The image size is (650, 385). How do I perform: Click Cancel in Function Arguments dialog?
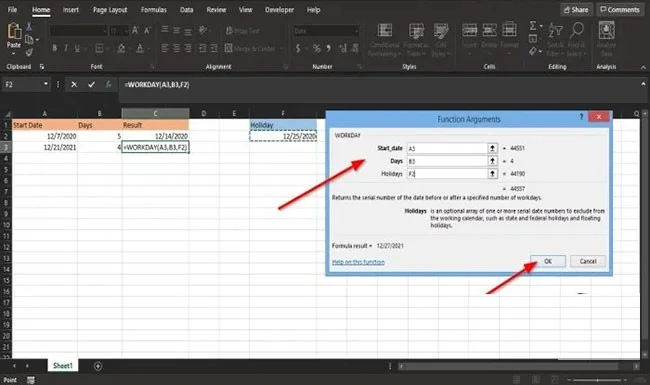pos(587,261)
